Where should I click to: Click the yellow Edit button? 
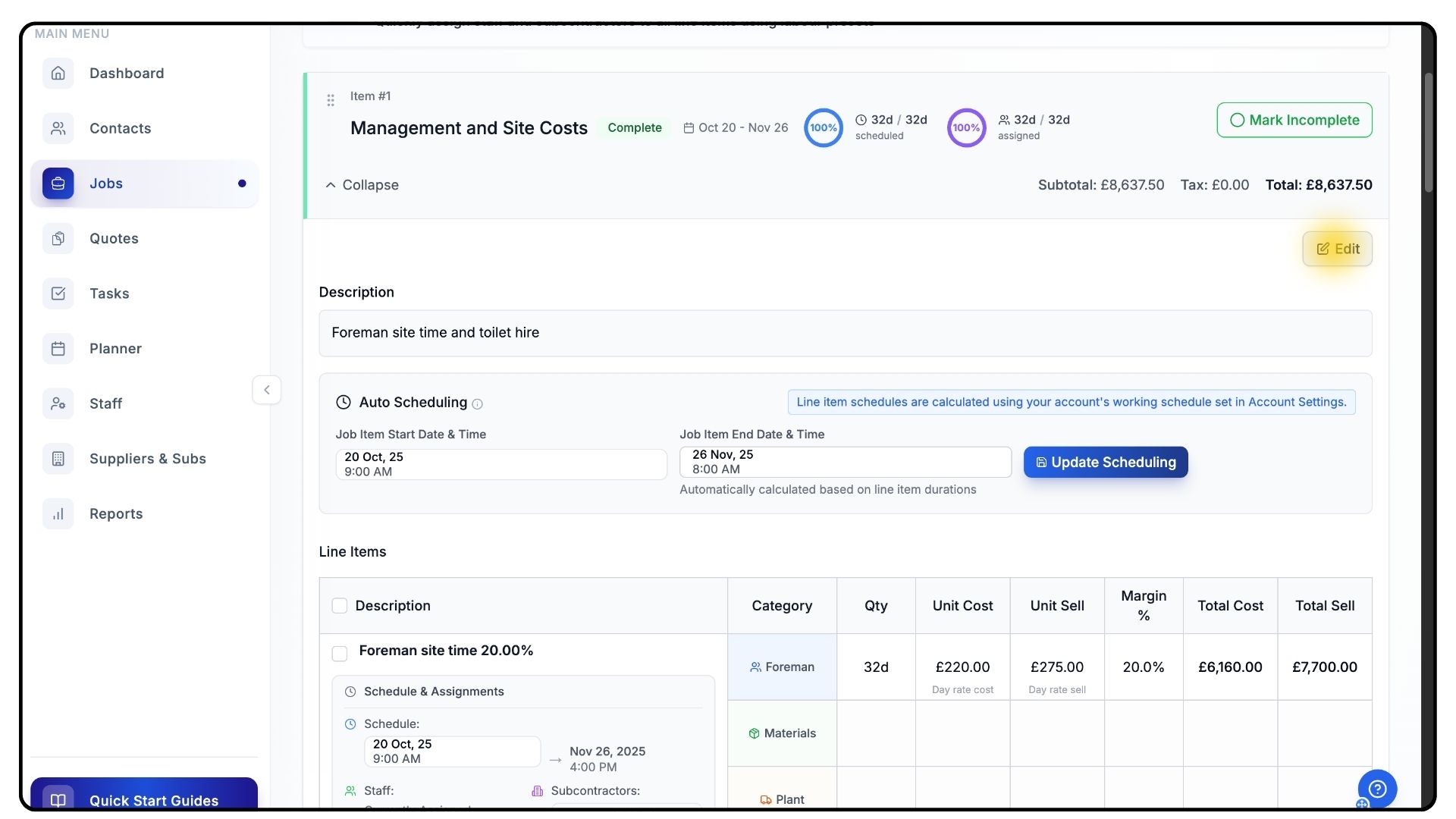coord(1337,249)
